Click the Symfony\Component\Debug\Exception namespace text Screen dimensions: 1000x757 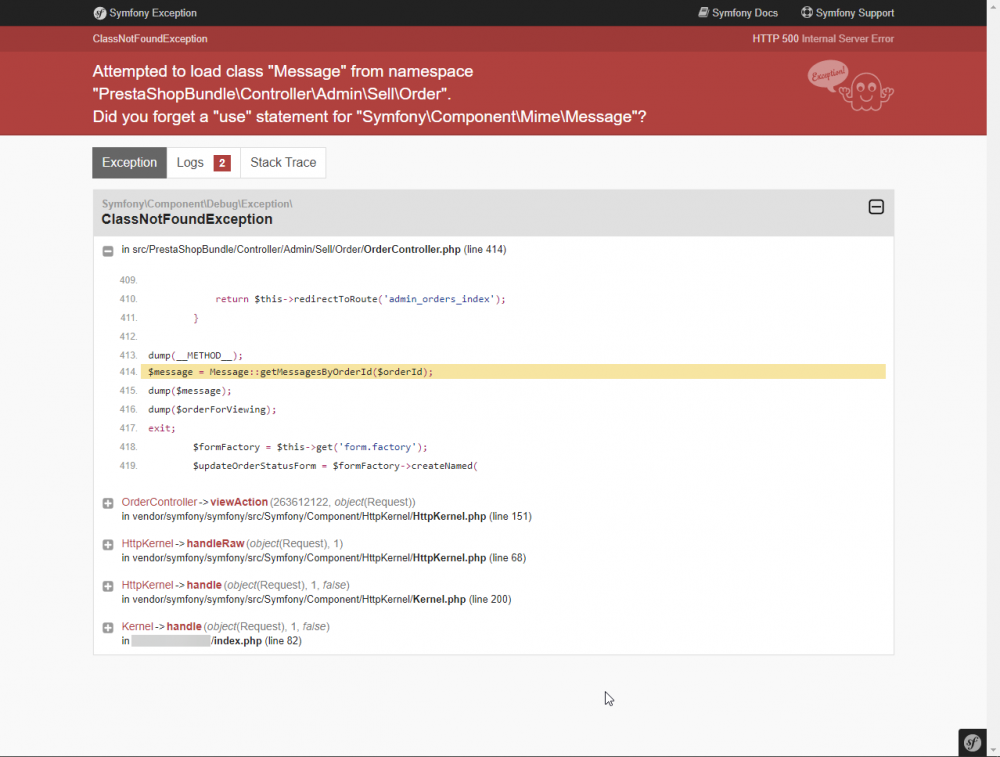pos(197,204)
